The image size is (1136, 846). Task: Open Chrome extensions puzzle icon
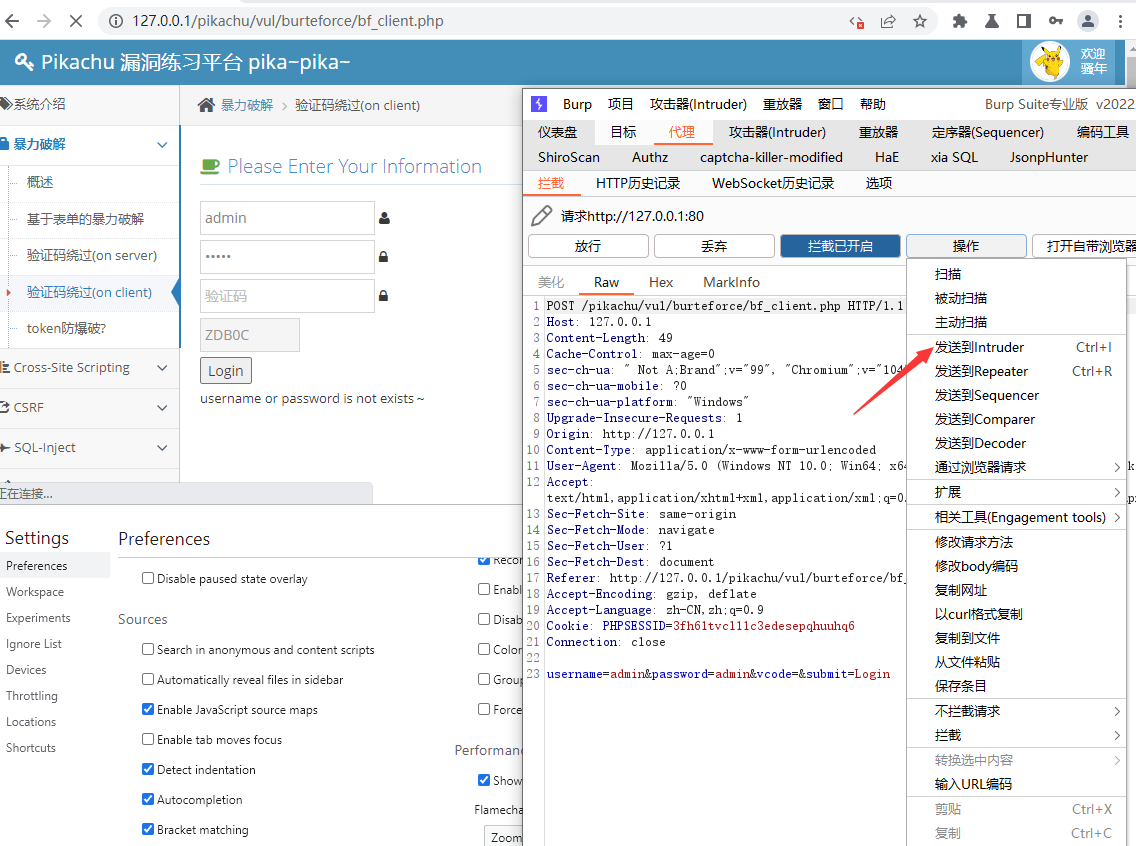tap(960, 22)
